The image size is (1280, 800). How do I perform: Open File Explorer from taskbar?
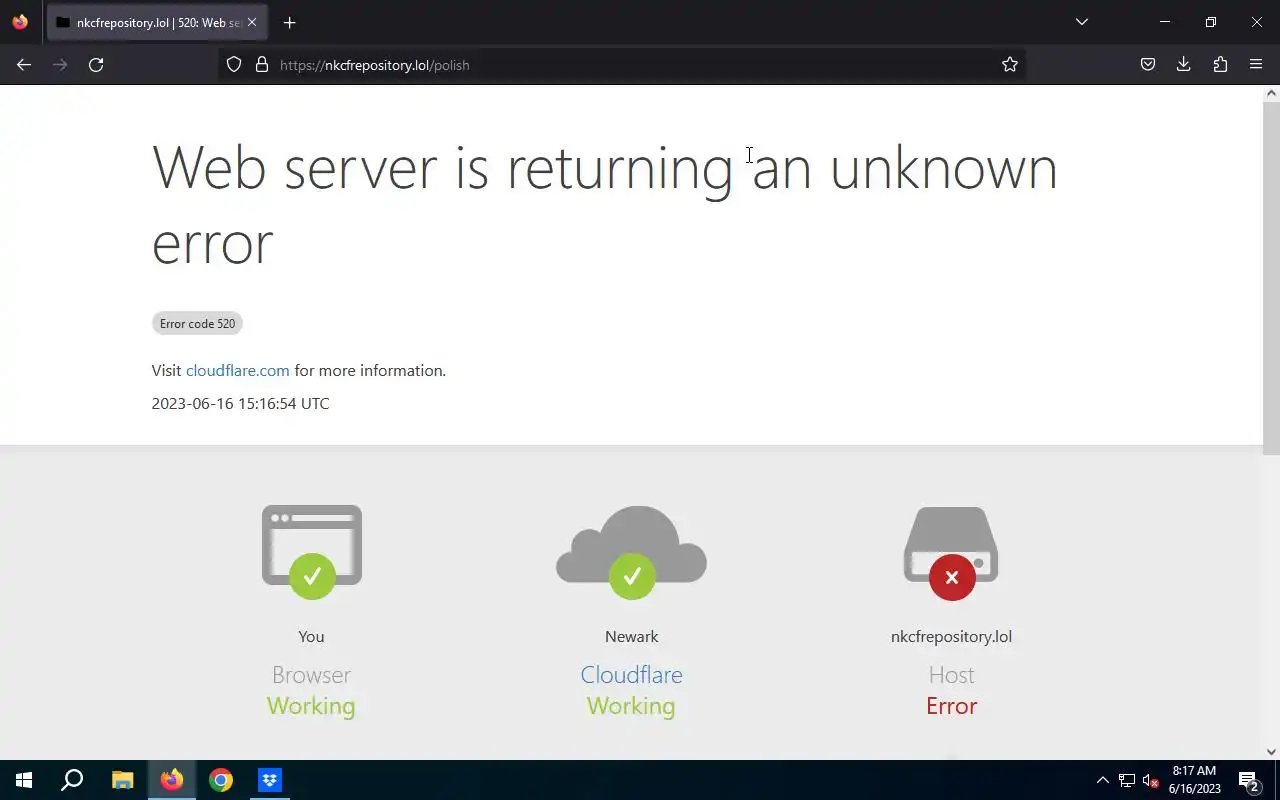(122, 780)
